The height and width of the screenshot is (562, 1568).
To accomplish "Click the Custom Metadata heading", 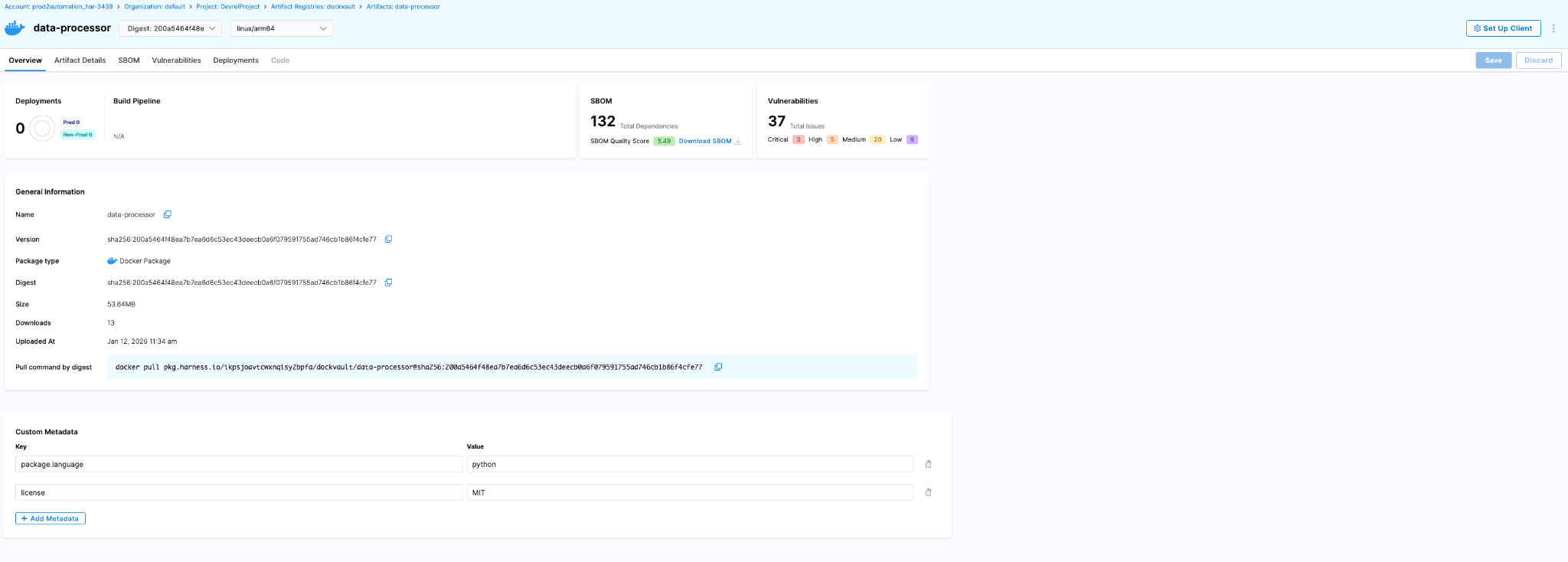I will tap(47, 432).
